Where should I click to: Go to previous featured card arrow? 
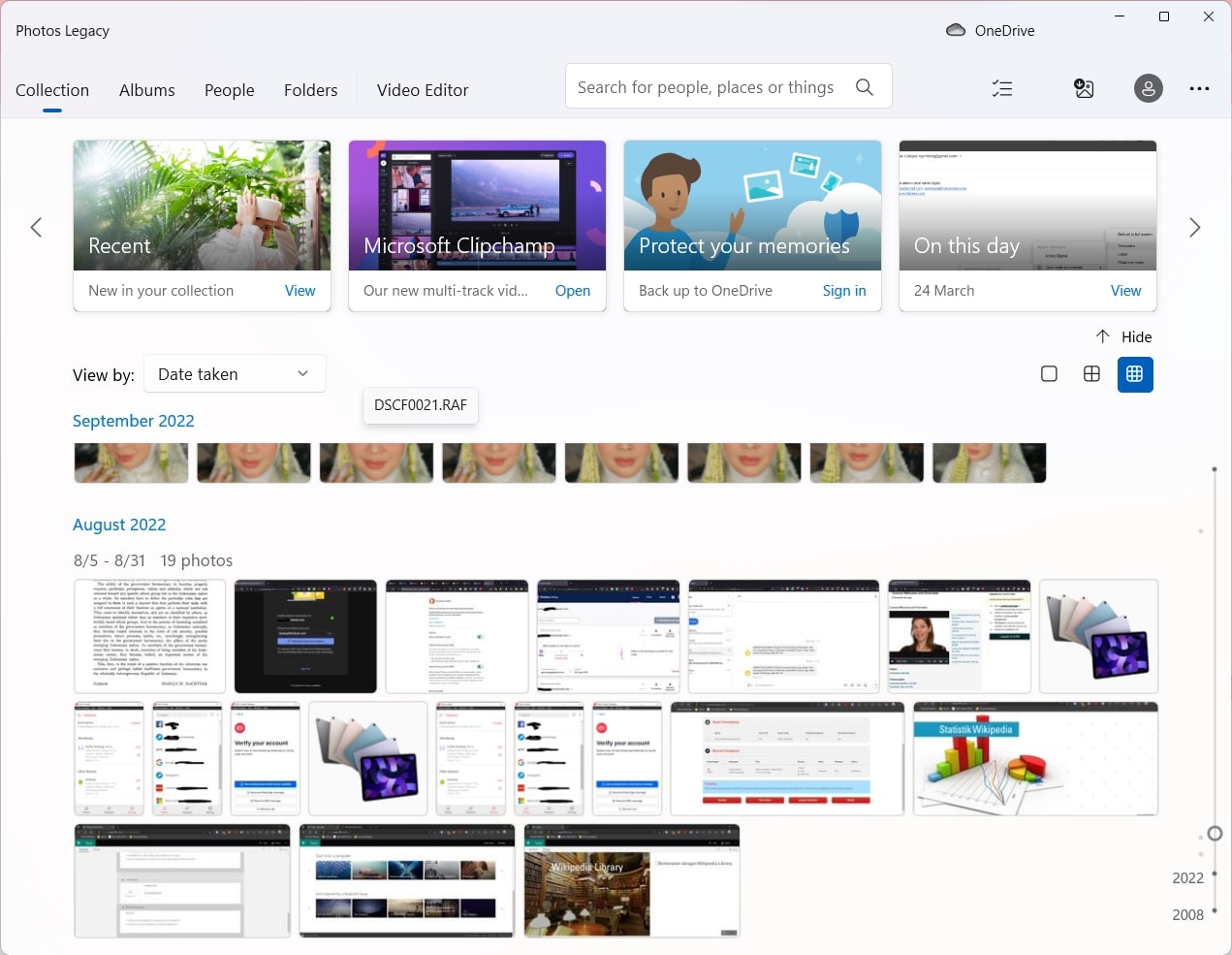[x=36, y=227]
